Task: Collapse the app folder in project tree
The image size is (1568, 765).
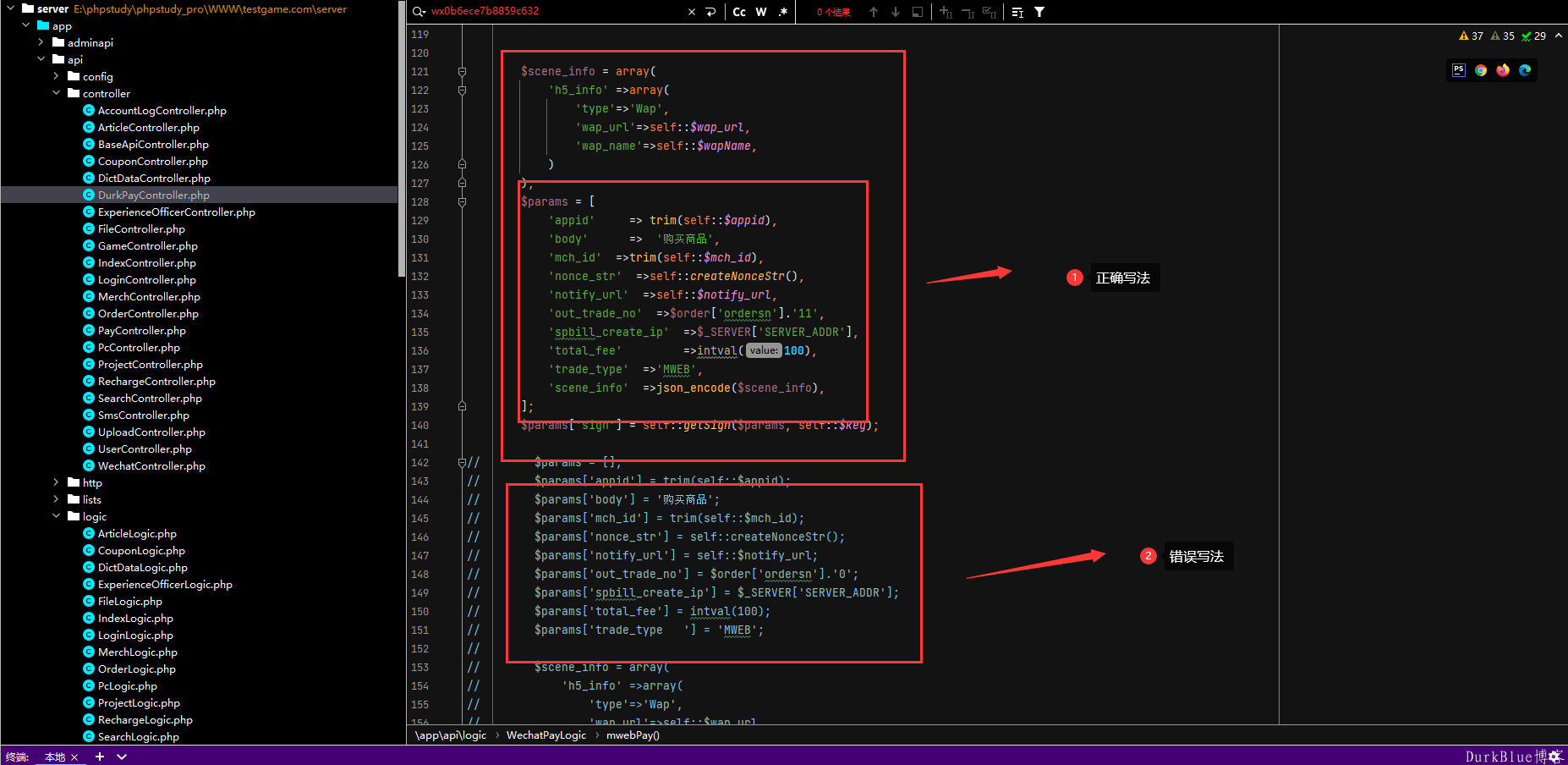Action: (26, 25)
